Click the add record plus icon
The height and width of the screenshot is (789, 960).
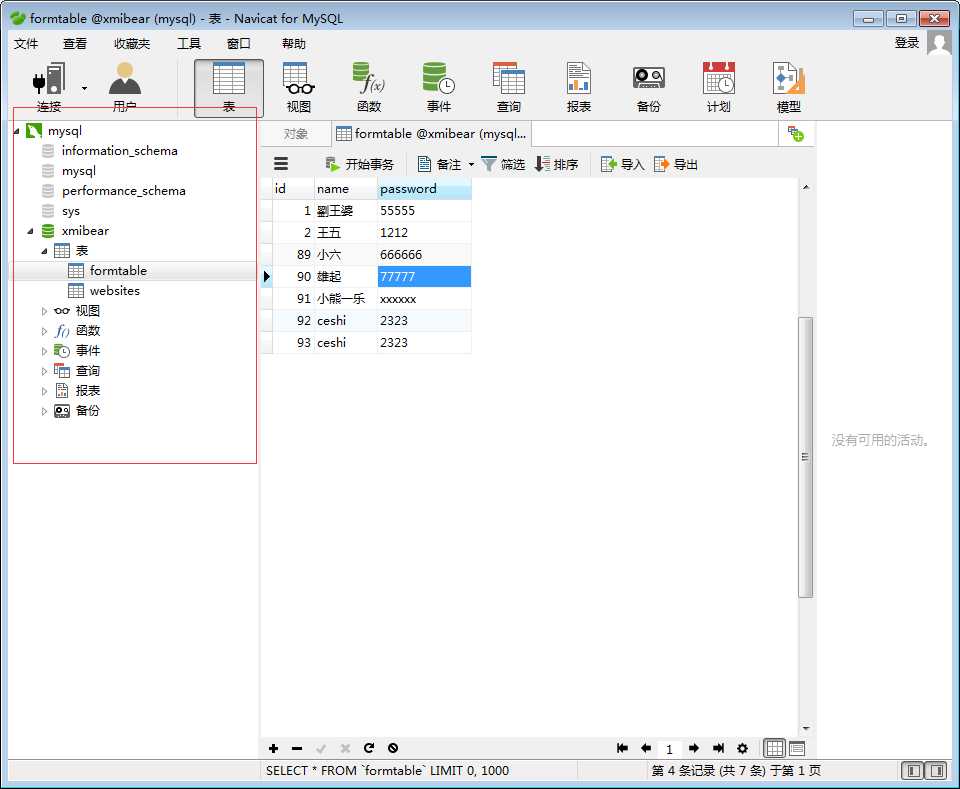(x=273, y=748)
